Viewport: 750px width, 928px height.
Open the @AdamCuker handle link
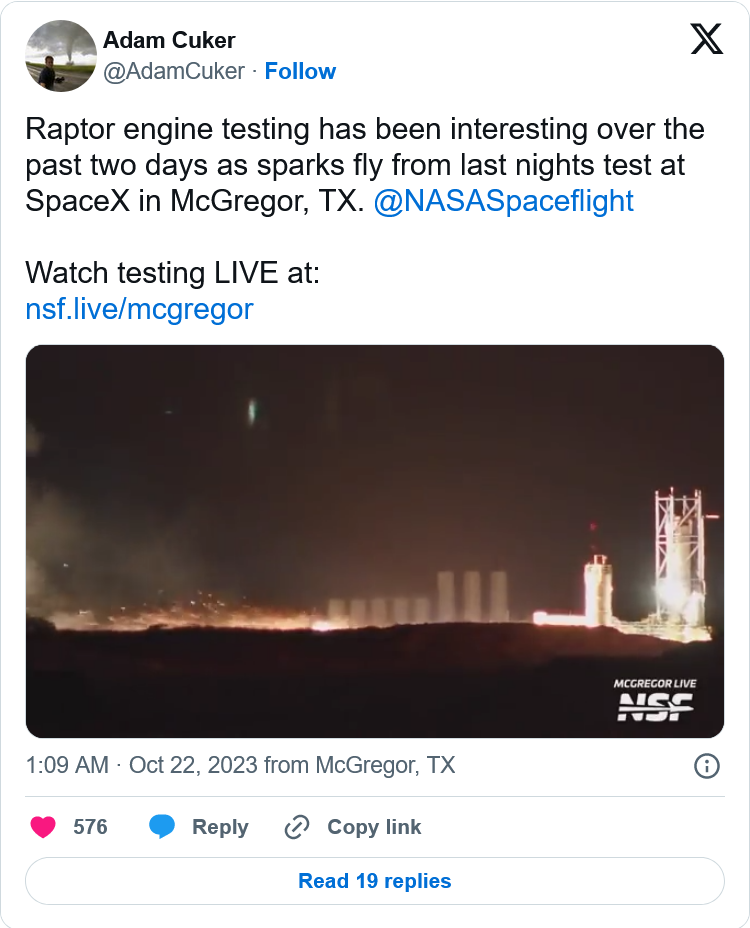click(x=173, y=71)
